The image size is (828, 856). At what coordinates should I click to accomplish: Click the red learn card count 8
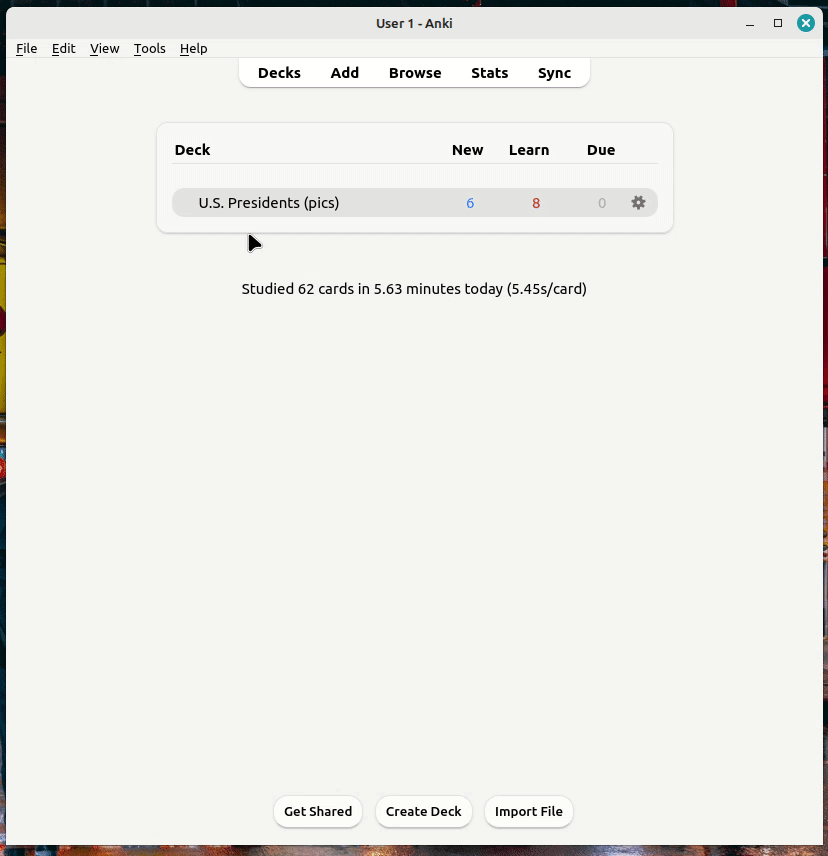pyautogui.click(x=536, y=203)
